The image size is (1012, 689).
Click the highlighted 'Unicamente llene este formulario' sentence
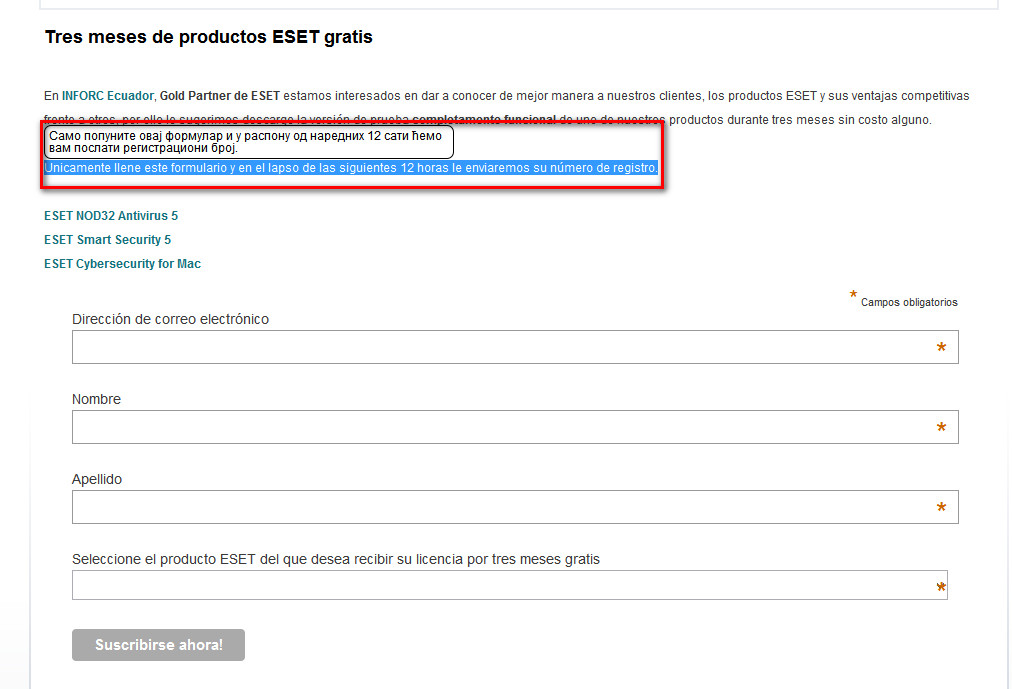350,168
